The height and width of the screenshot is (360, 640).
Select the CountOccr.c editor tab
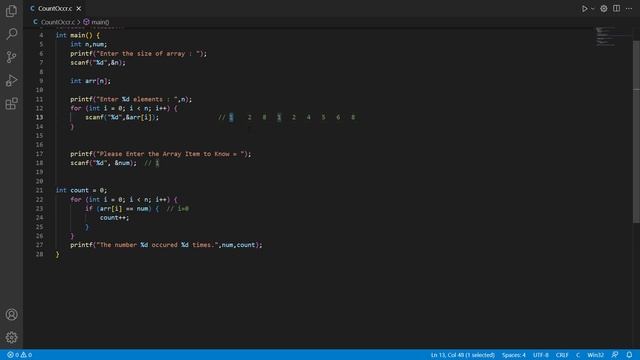(x=56, y=9)
